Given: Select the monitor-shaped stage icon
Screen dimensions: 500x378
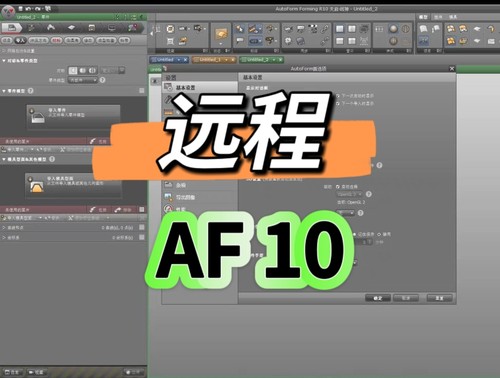Looking at the screenshot, I should tap(112, 28).
